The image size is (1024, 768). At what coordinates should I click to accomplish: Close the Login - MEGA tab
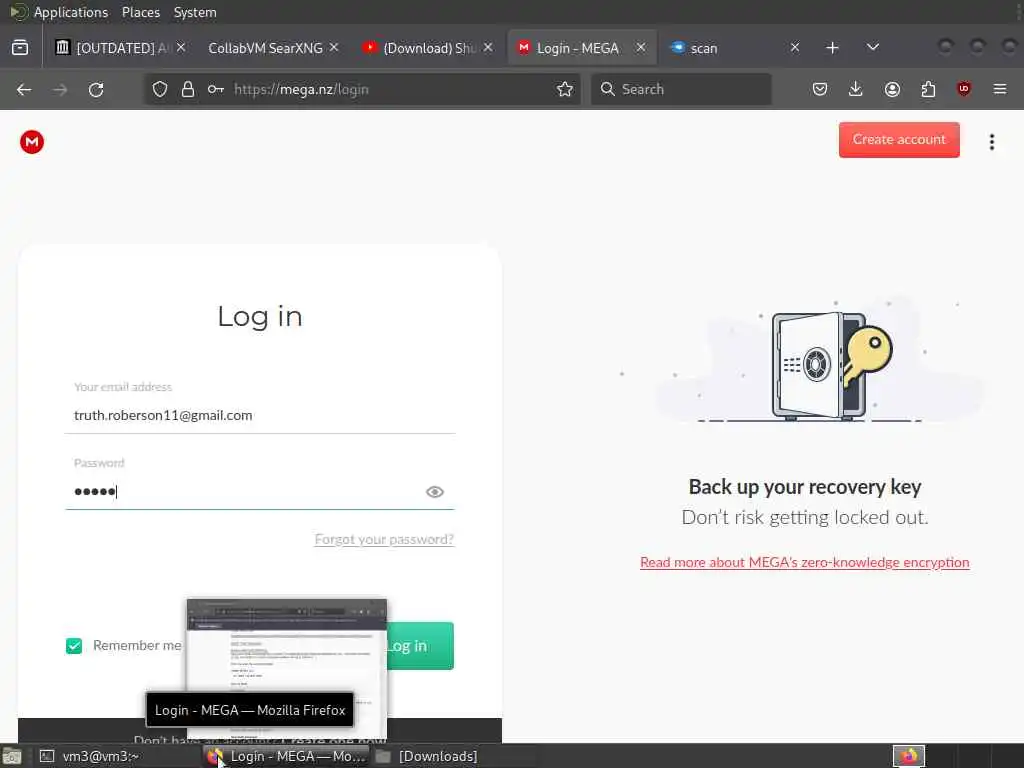(641, 47)
